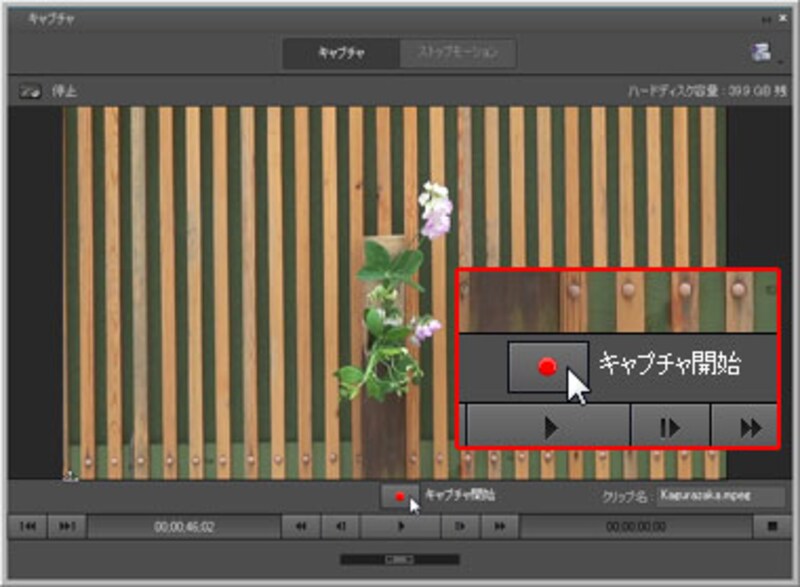This screenshot has height=587, width=800.
Task: Fast forward the tape
Action: (500, 526)
